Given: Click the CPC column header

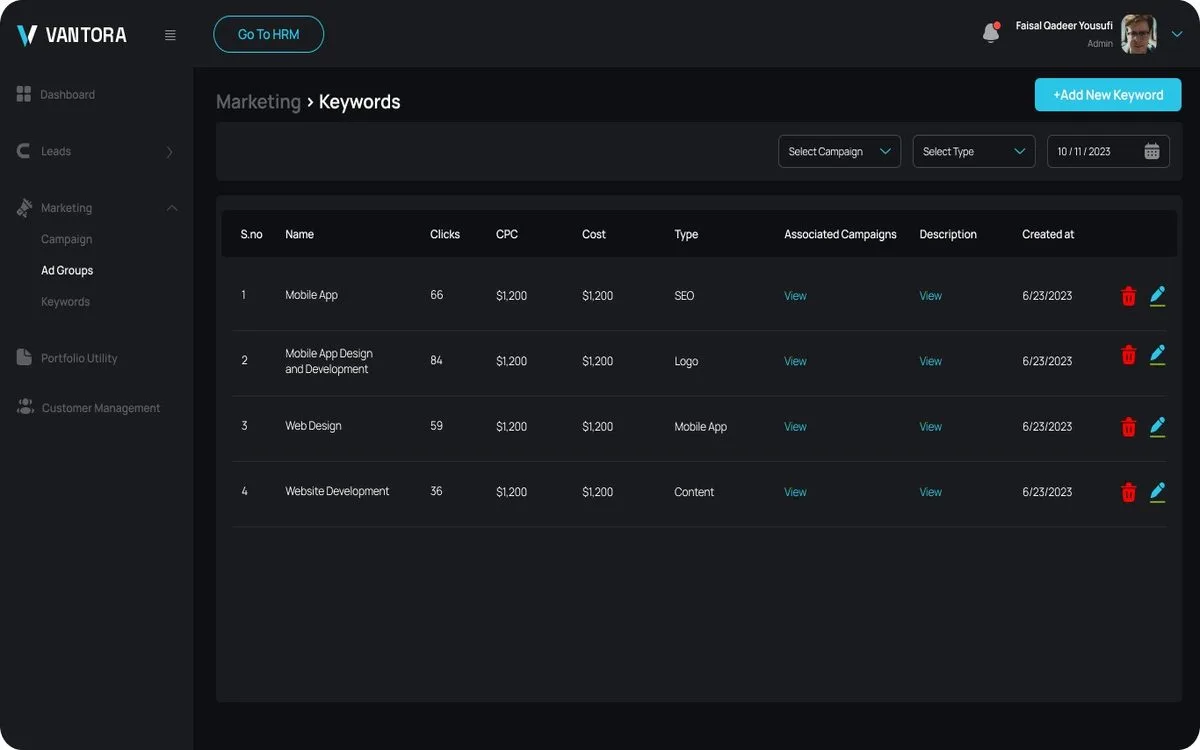Looking at the screenshot, I should (507, 234).
